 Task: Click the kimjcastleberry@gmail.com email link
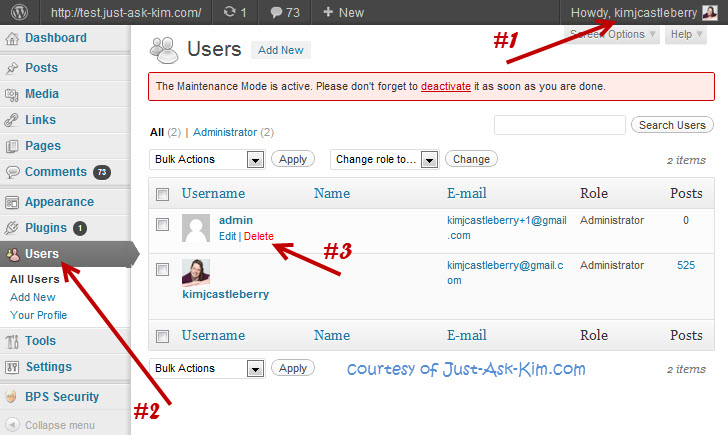point(505,273)
